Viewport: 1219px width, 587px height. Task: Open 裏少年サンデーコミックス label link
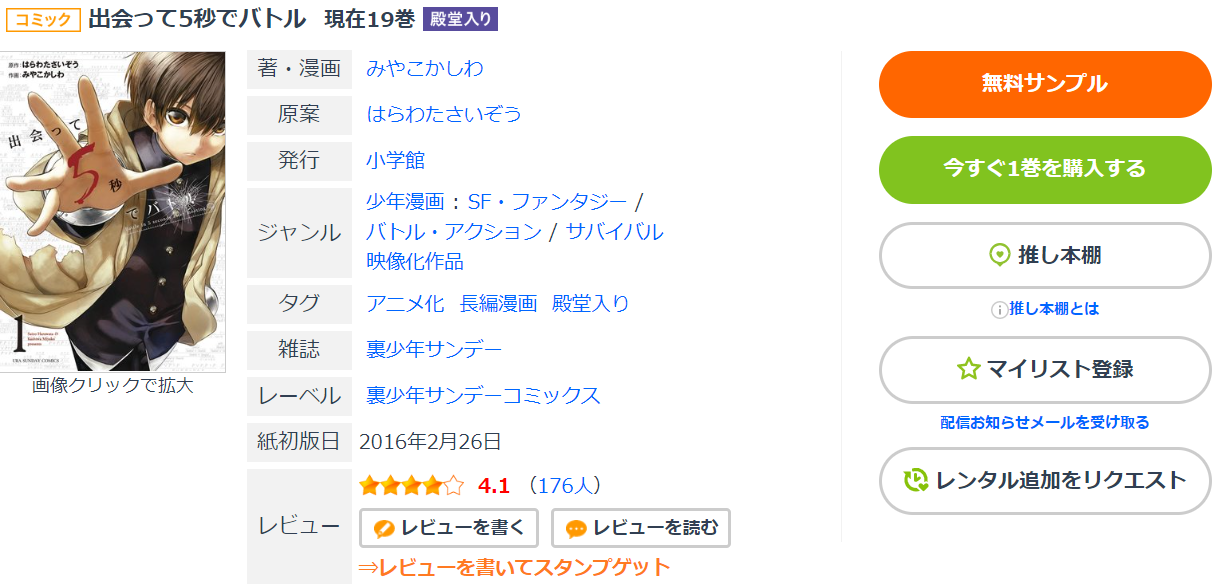[x=484, y=395]
